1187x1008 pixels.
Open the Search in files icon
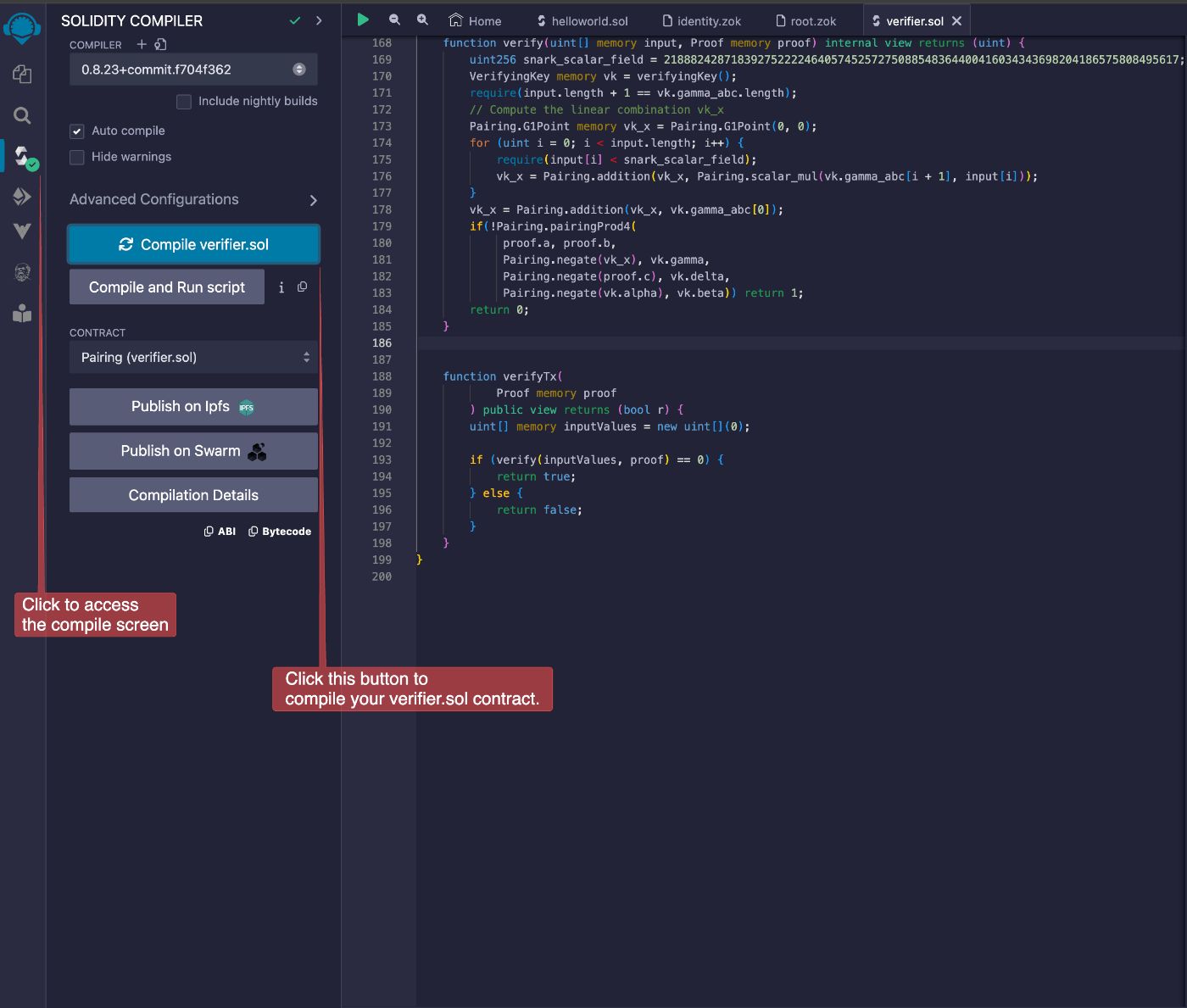pyautogui.click(x=22, y=115)
